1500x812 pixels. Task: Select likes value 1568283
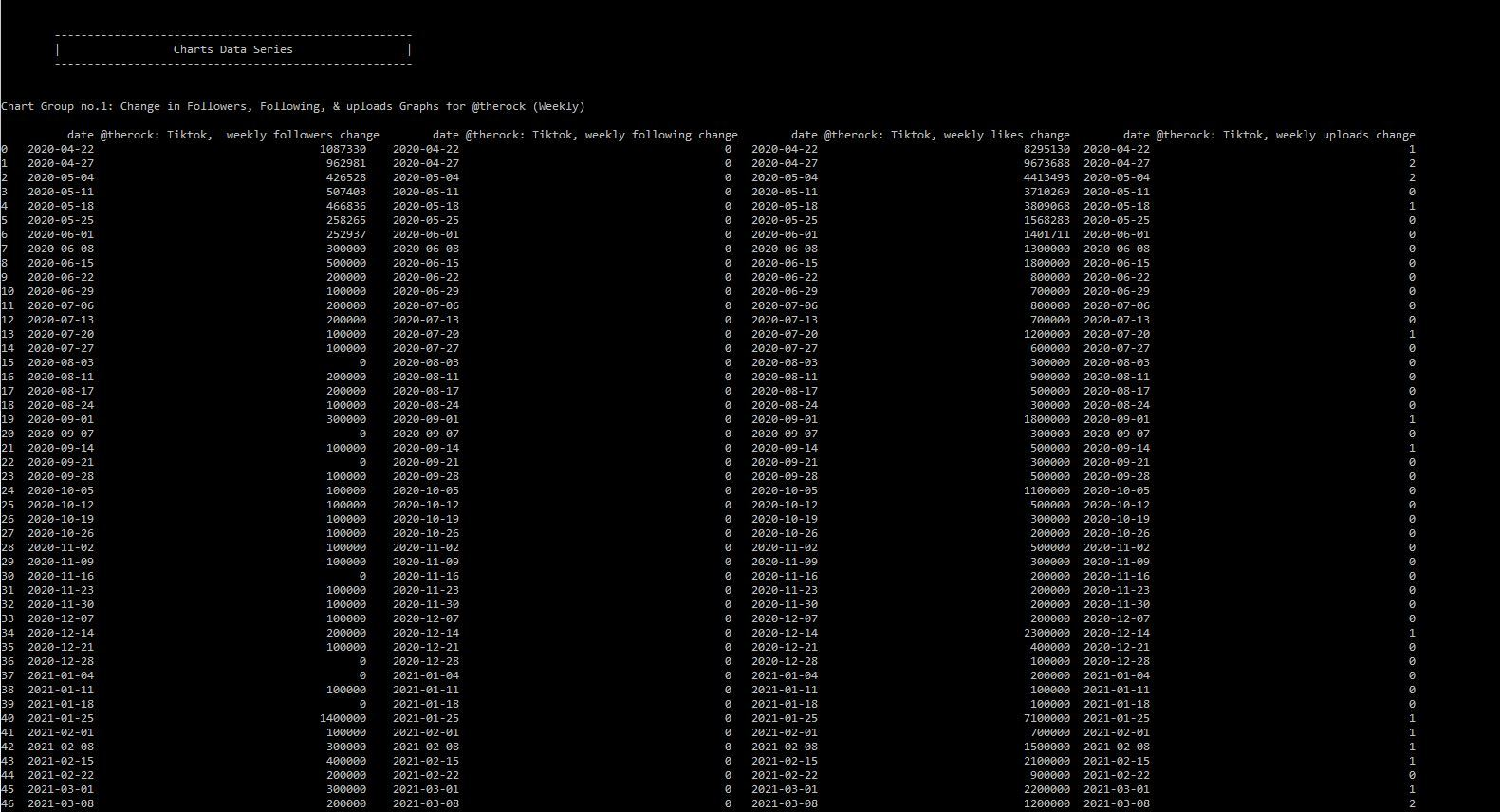(1046, 220)
